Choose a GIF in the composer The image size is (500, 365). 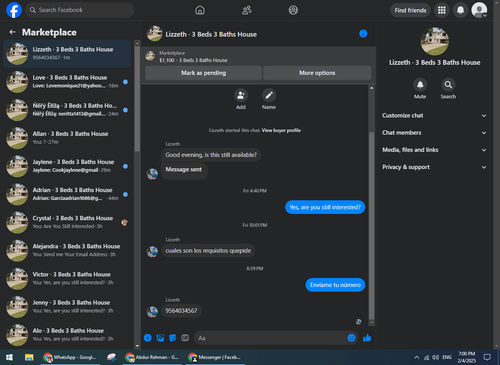coord(185,338)
